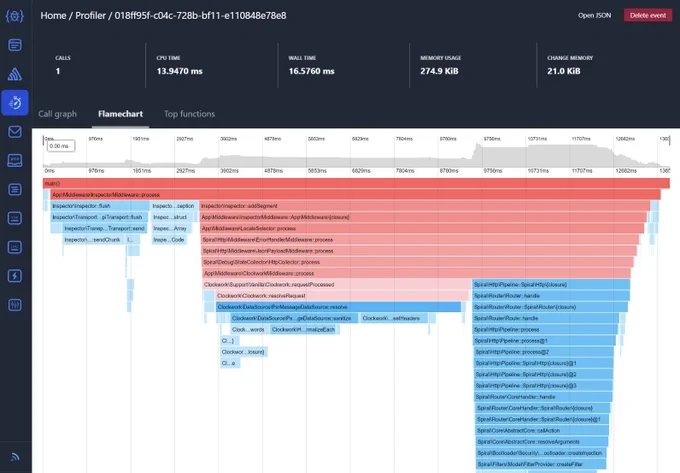Select the Clock...words bar
The width and height of the screenshot is (680, 473).
(249, 329)
